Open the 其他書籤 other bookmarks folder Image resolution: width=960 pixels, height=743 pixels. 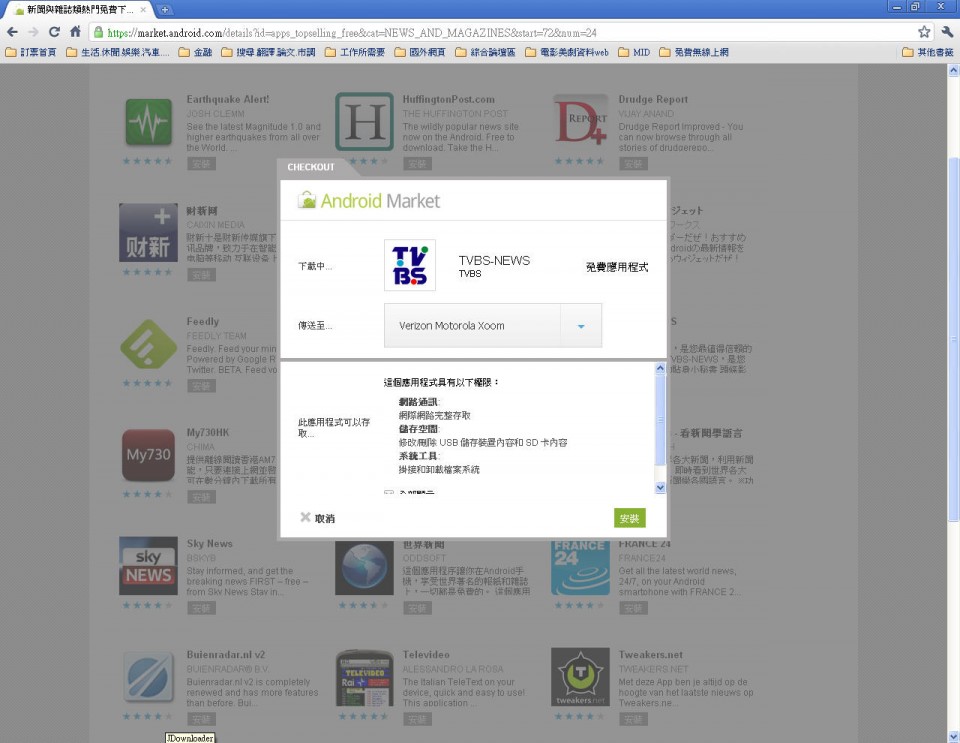[x=928, y=53]
